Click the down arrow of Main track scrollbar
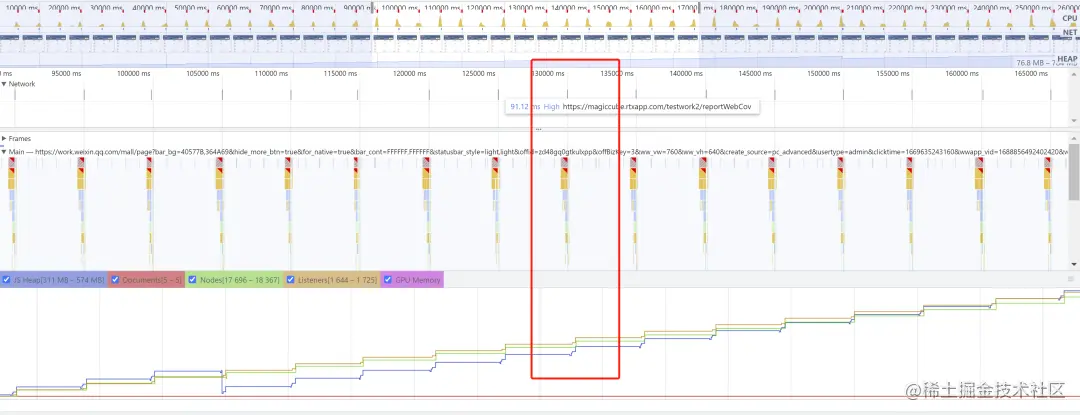 pyautogui.click(x=1074, y=264)
